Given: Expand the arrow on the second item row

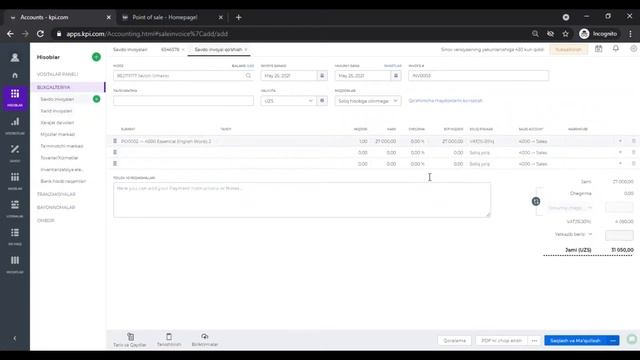Looking at the screenshot, I should click(620, 152).
